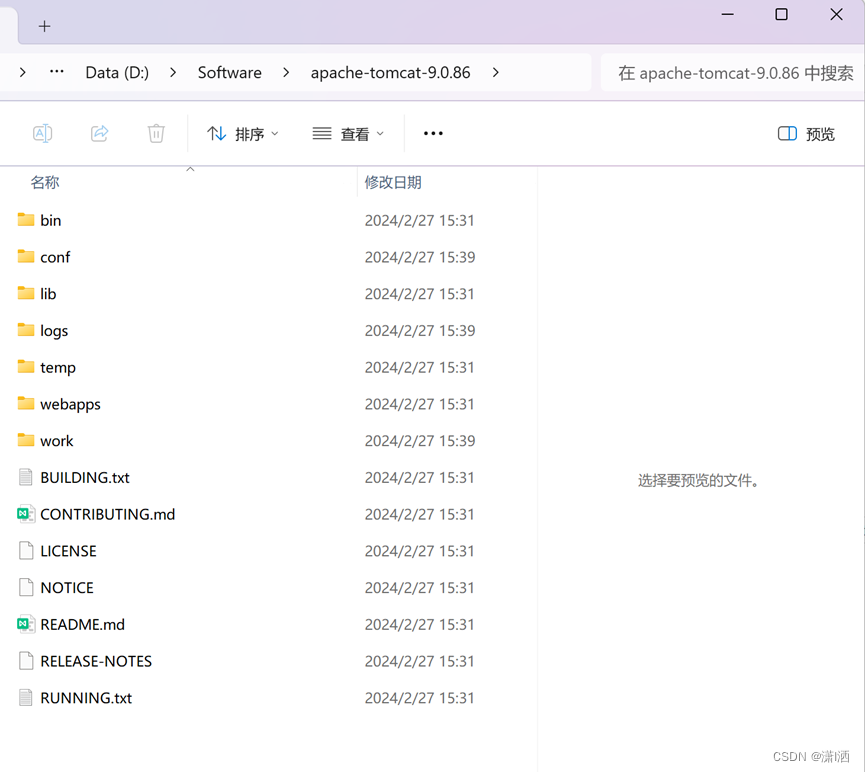865x772 pixels.
Task: Expand chevron after apache-tomcat-9.0.86 breadcrumb
Action: 495,72
